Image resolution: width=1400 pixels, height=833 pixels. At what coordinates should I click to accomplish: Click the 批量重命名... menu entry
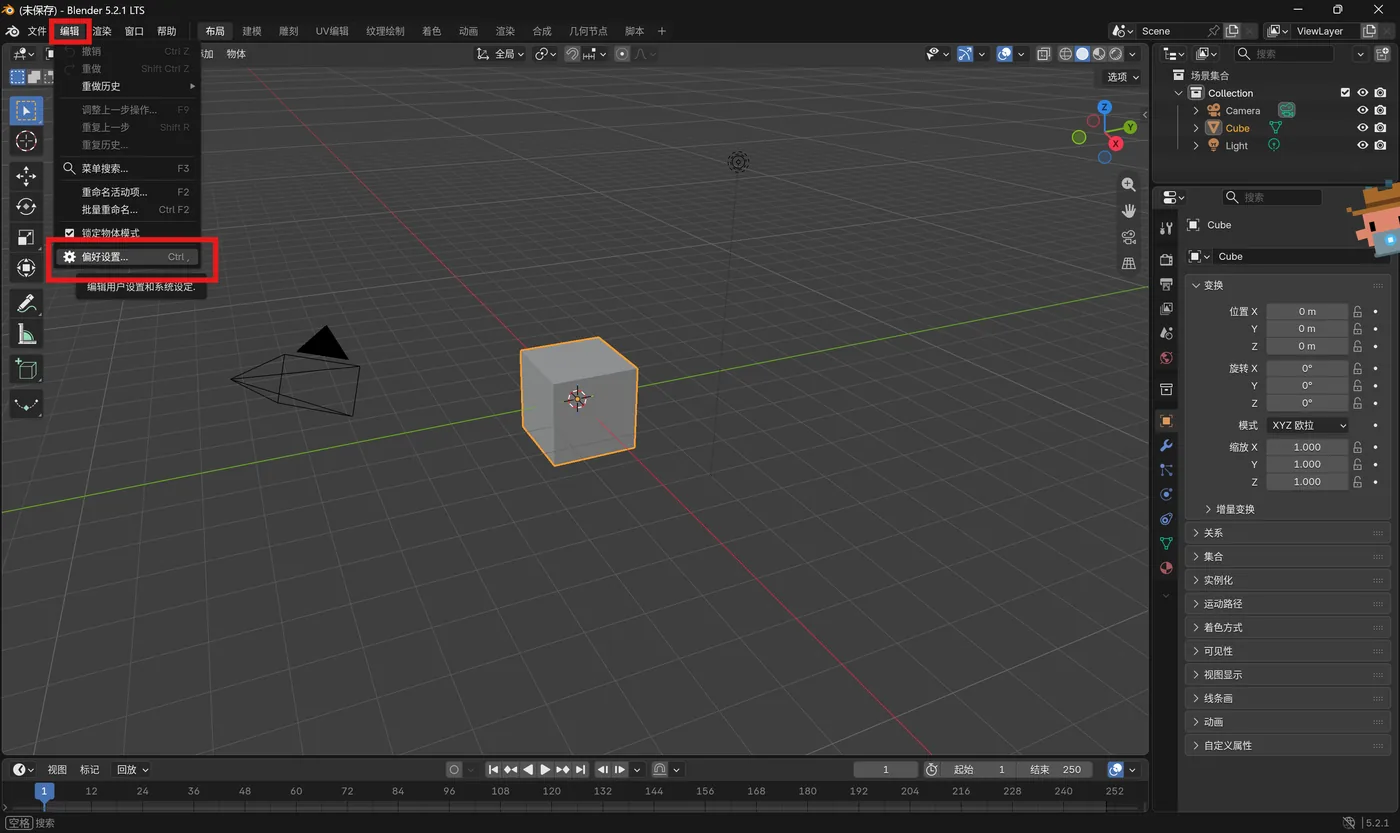[x=127, y=210]
